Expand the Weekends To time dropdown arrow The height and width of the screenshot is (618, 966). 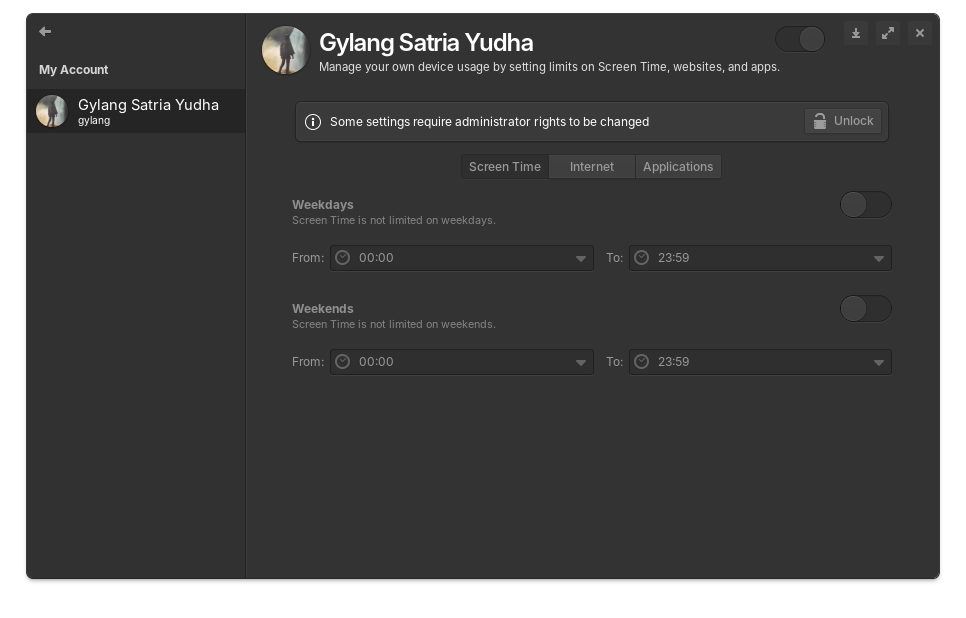click(878, 363)
